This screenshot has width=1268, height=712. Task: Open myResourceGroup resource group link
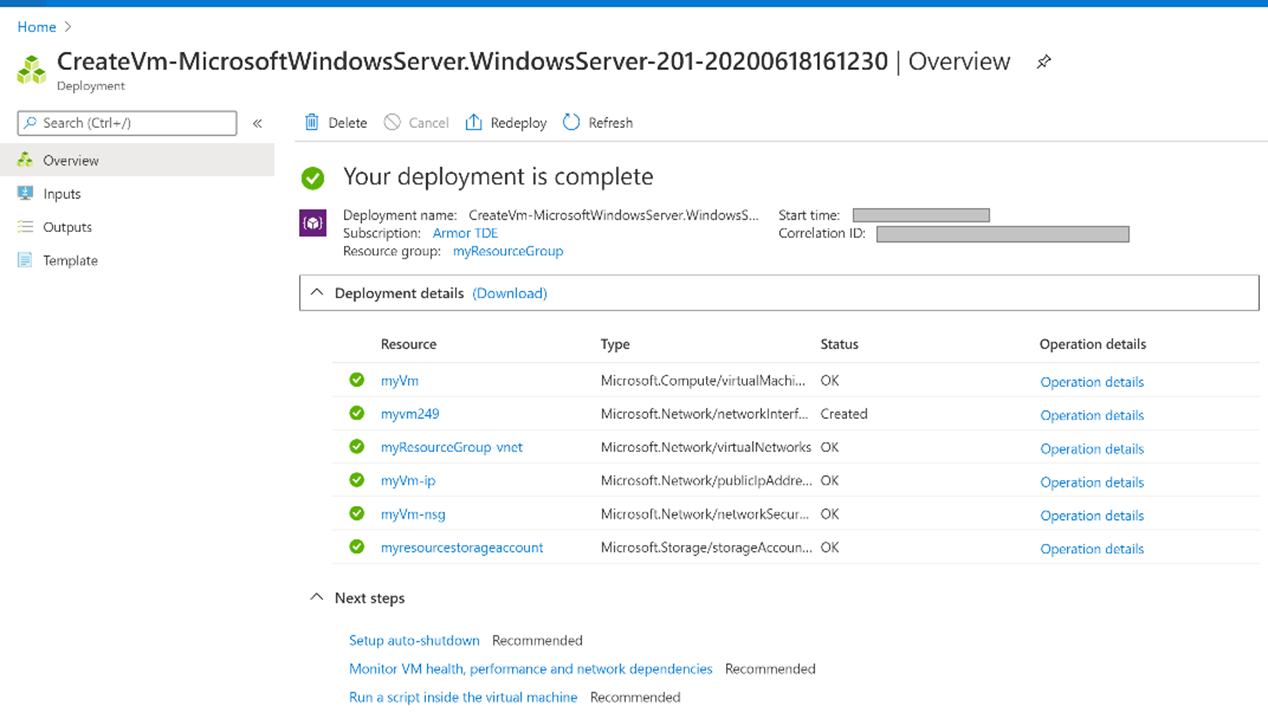[508, 251]
